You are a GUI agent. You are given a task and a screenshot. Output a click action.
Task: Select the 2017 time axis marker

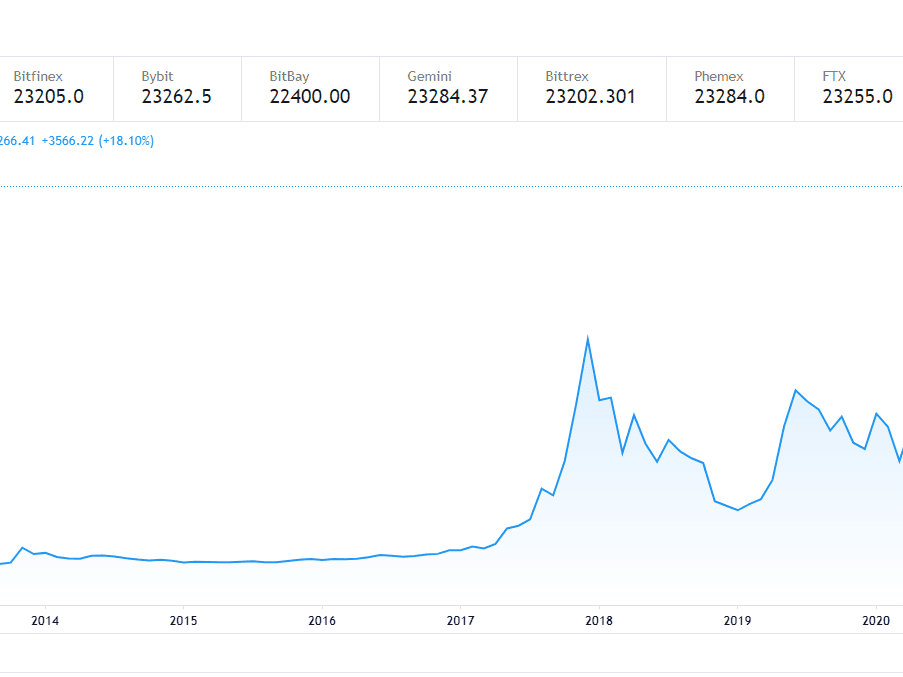pos(460,621)
